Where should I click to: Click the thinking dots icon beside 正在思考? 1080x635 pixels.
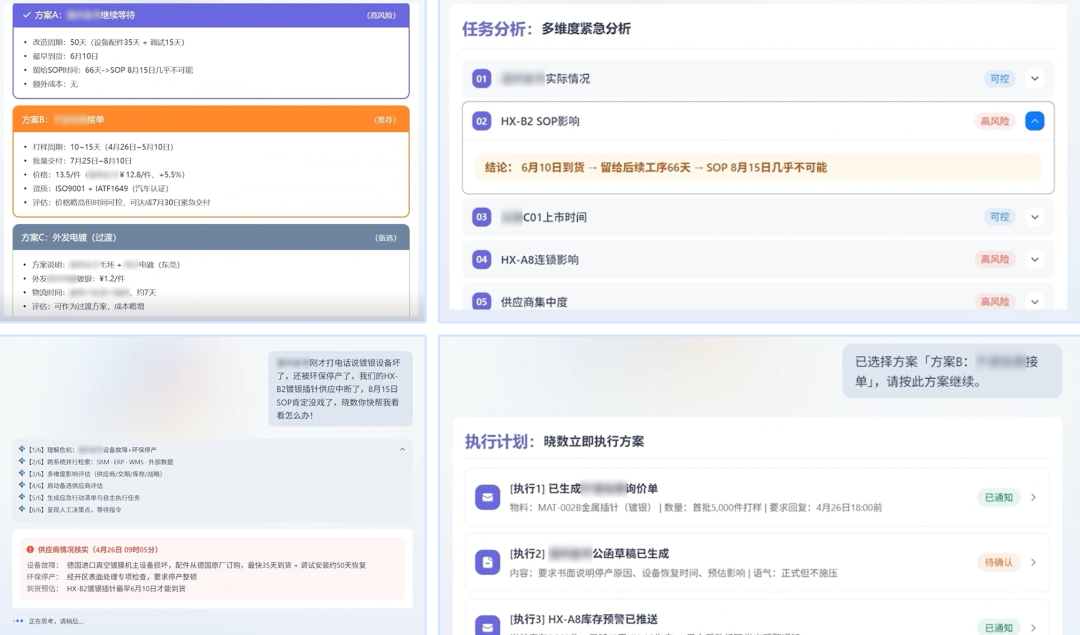[19, 621]
